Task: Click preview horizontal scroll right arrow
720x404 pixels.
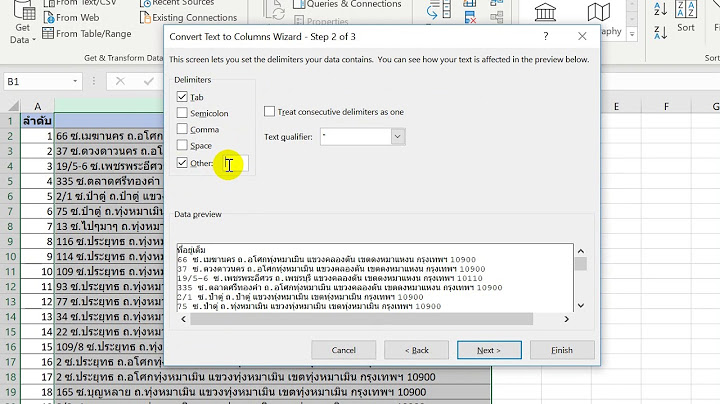Action: (x=566, y=319)
